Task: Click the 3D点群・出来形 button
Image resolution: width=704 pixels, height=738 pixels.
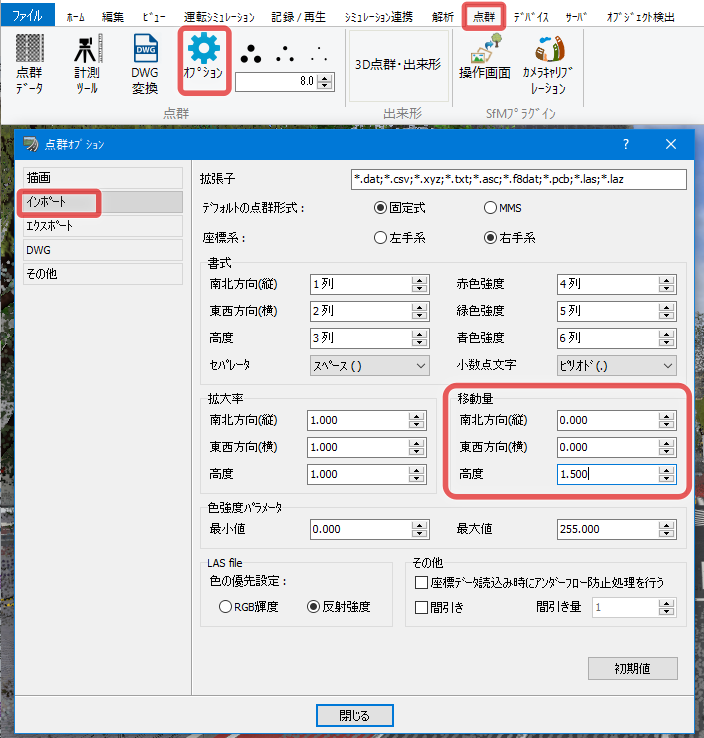Action: point(398,65)
